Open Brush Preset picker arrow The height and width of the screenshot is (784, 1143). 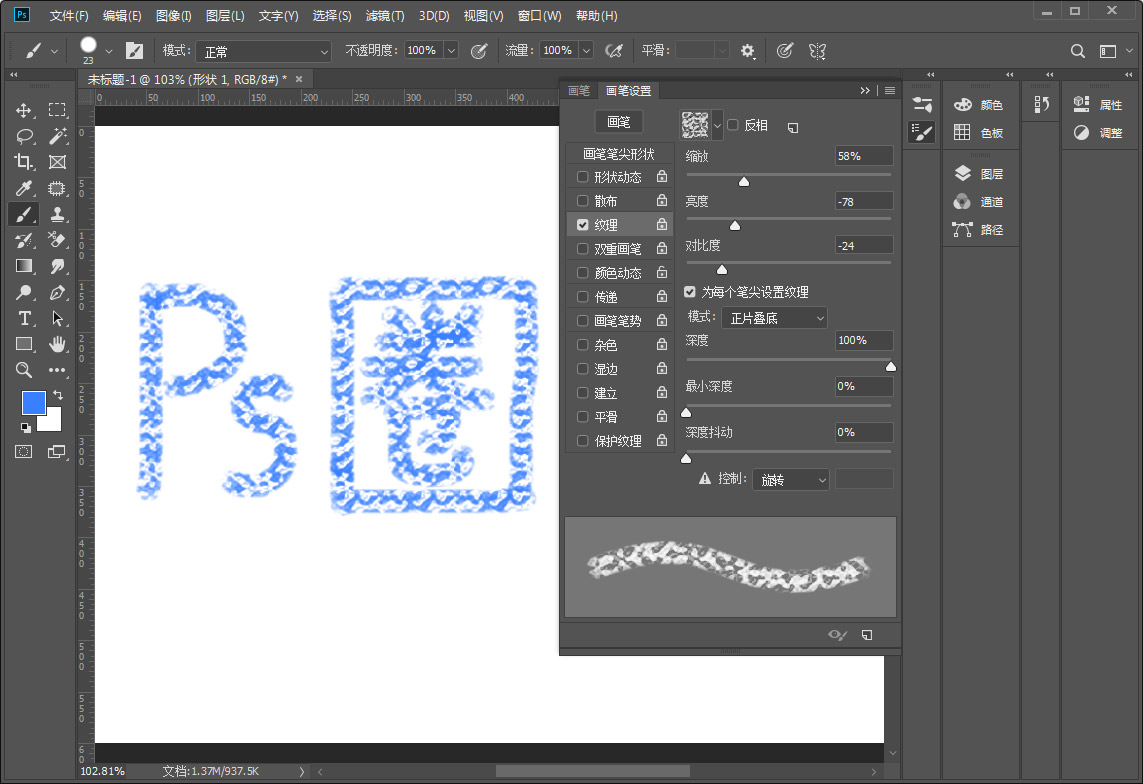(x=109, y=51)
